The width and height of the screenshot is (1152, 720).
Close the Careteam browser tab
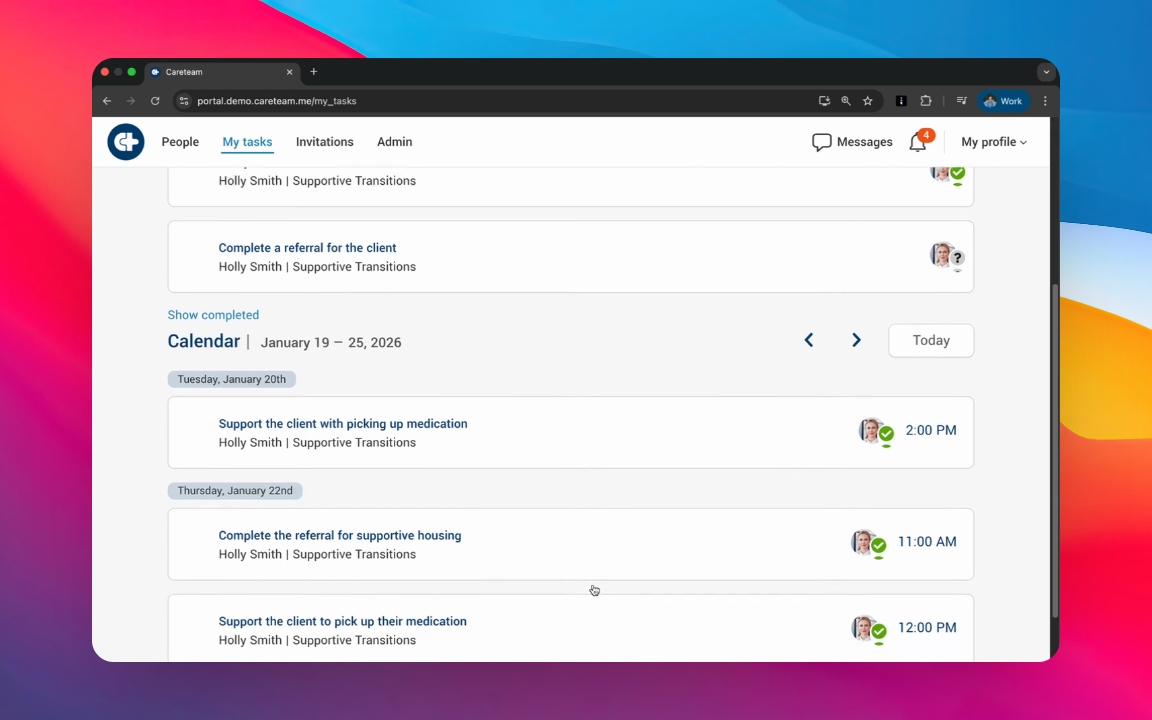click(289, 72)
